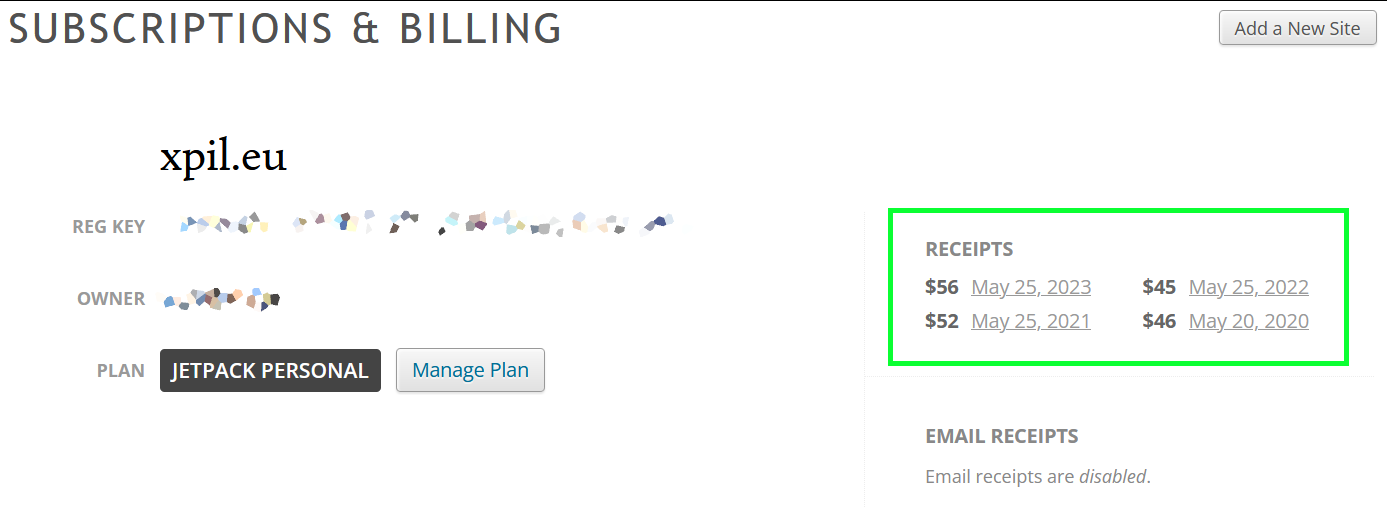This screenshot has width=1387, height=507.
Task: Click the 'Email receipts are disabled' text
Action: coord(1037,476)
